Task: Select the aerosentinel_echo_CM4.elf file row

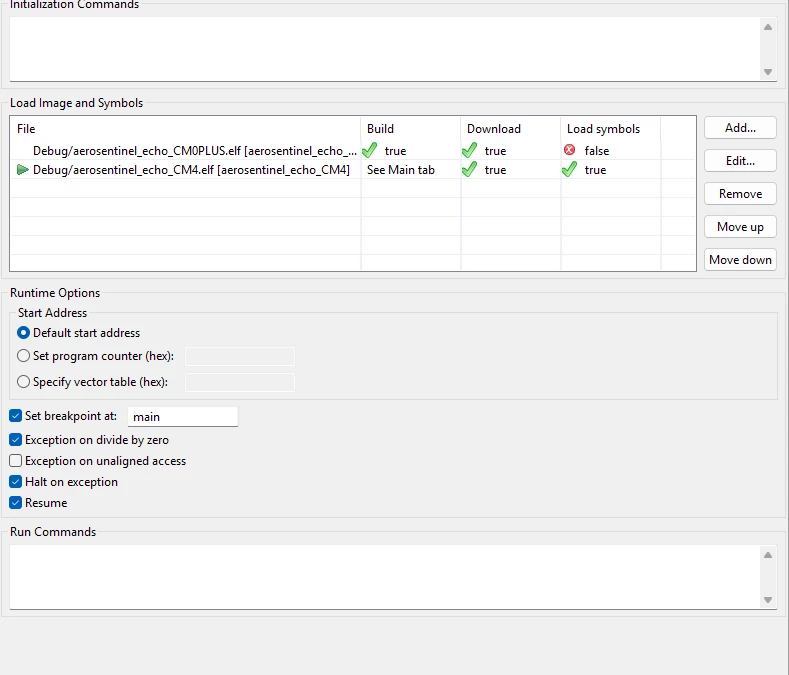Action: (x=352, y=170)
